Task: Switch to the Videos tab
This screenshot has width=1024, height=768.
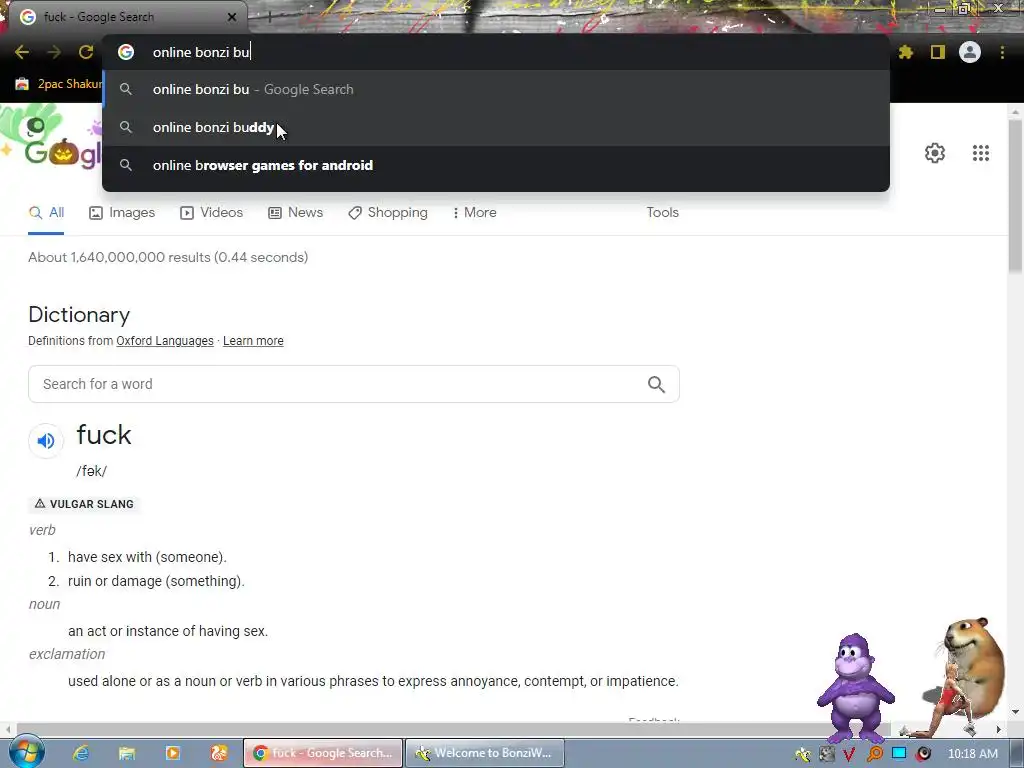Action: coord(212,213)
